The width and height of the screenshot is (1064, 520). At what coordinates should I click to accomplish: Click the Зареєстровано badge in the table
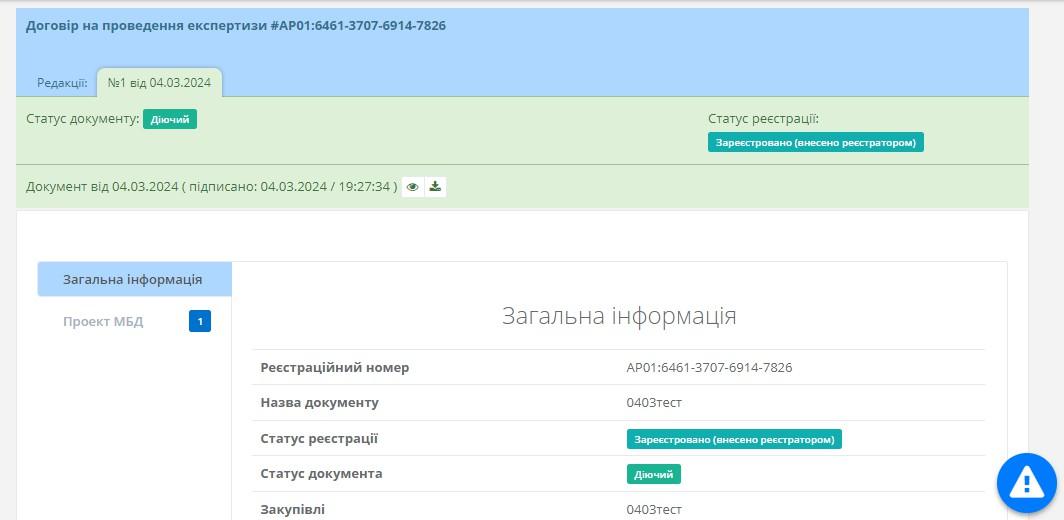[734, 439]
